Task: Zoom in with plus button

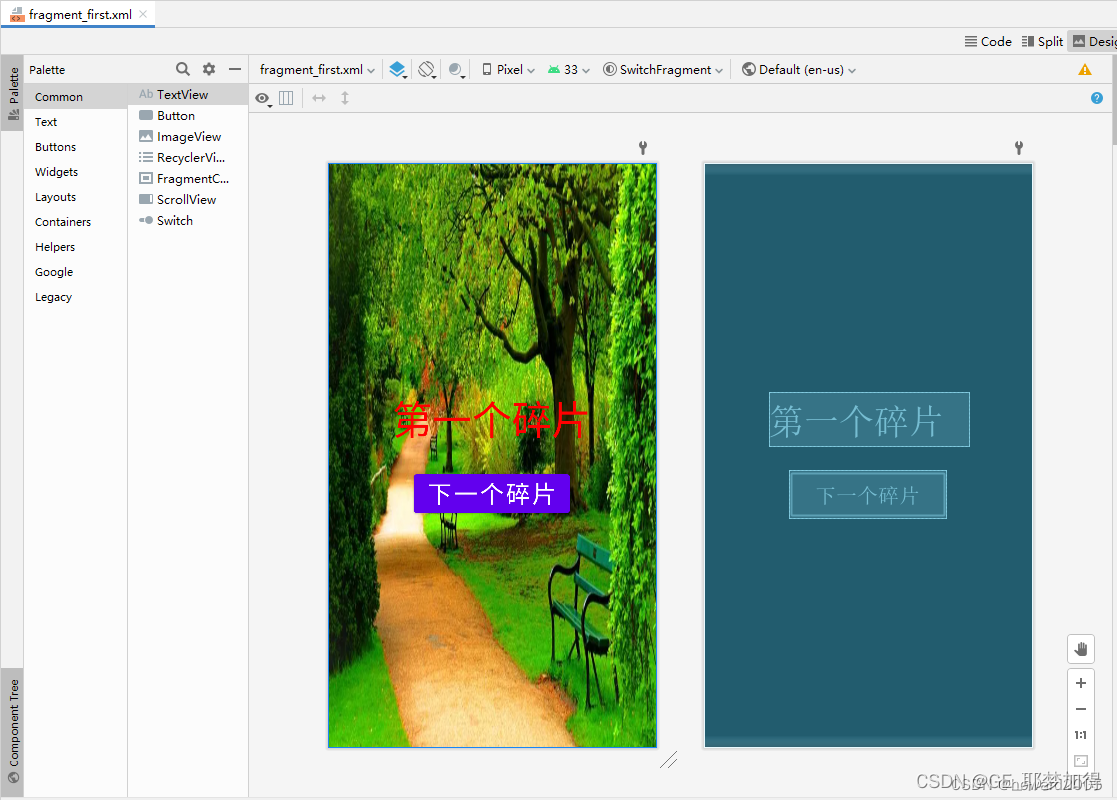Action: 1081,683
